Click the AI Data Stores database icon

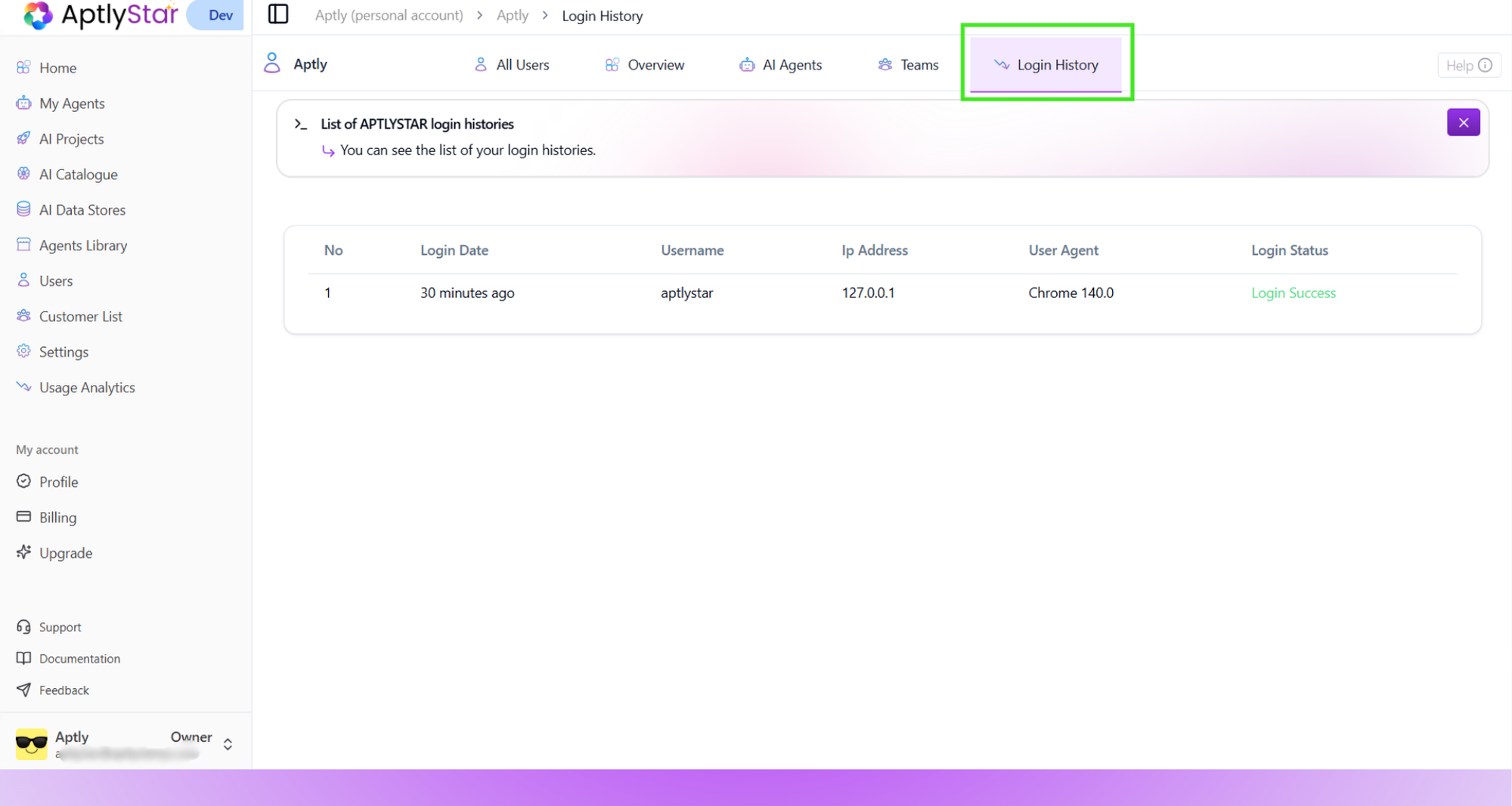pyautogui.click(x=23, y=209)
